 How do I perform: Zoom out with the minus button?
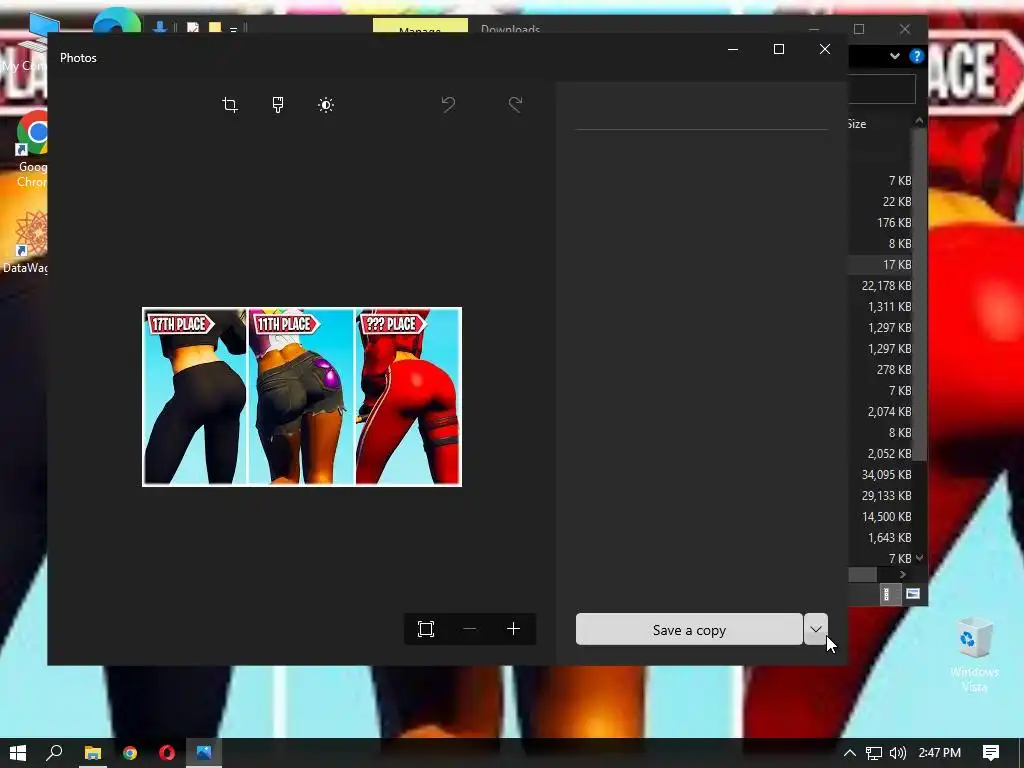point(470,629)
